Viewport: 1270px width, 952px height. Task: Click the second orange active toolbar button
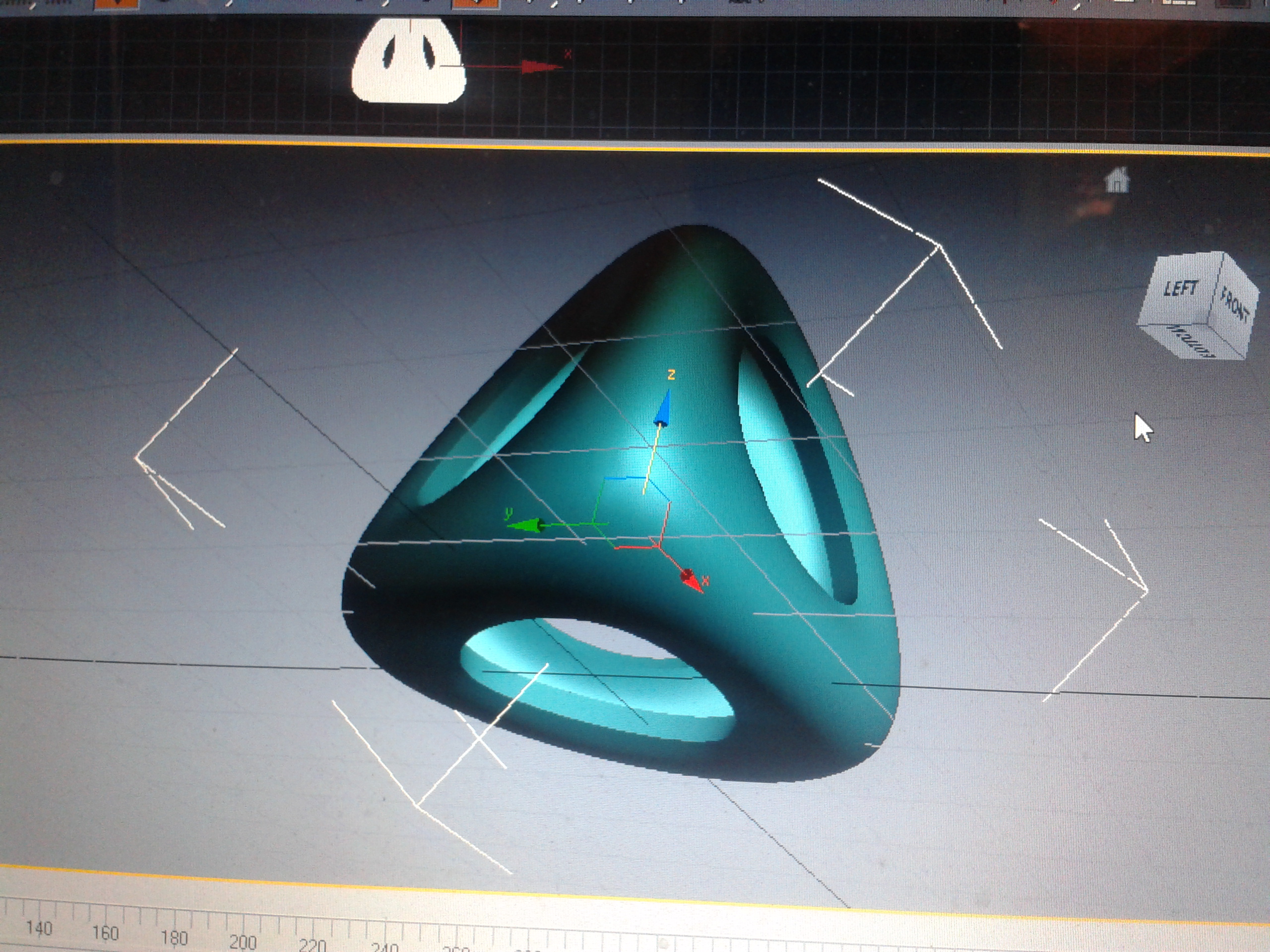click(475, 3)
